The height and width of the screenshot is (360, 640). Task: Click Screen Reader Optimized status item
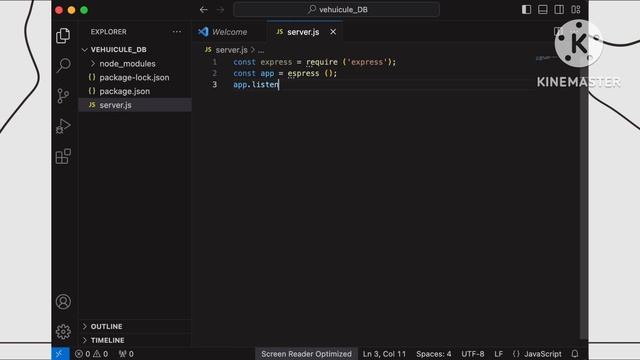tap(306, 354)
